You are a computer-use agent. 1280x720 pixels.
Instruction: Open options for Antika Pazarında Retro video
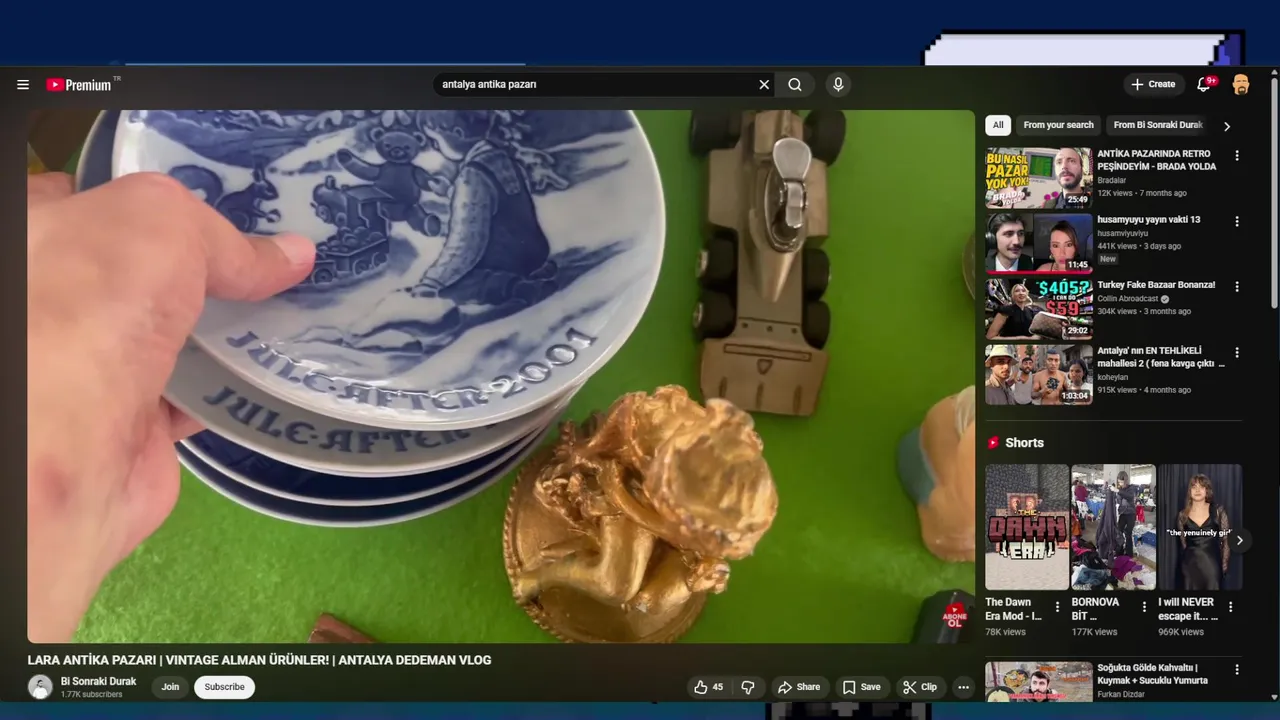tap(1237, 156)
